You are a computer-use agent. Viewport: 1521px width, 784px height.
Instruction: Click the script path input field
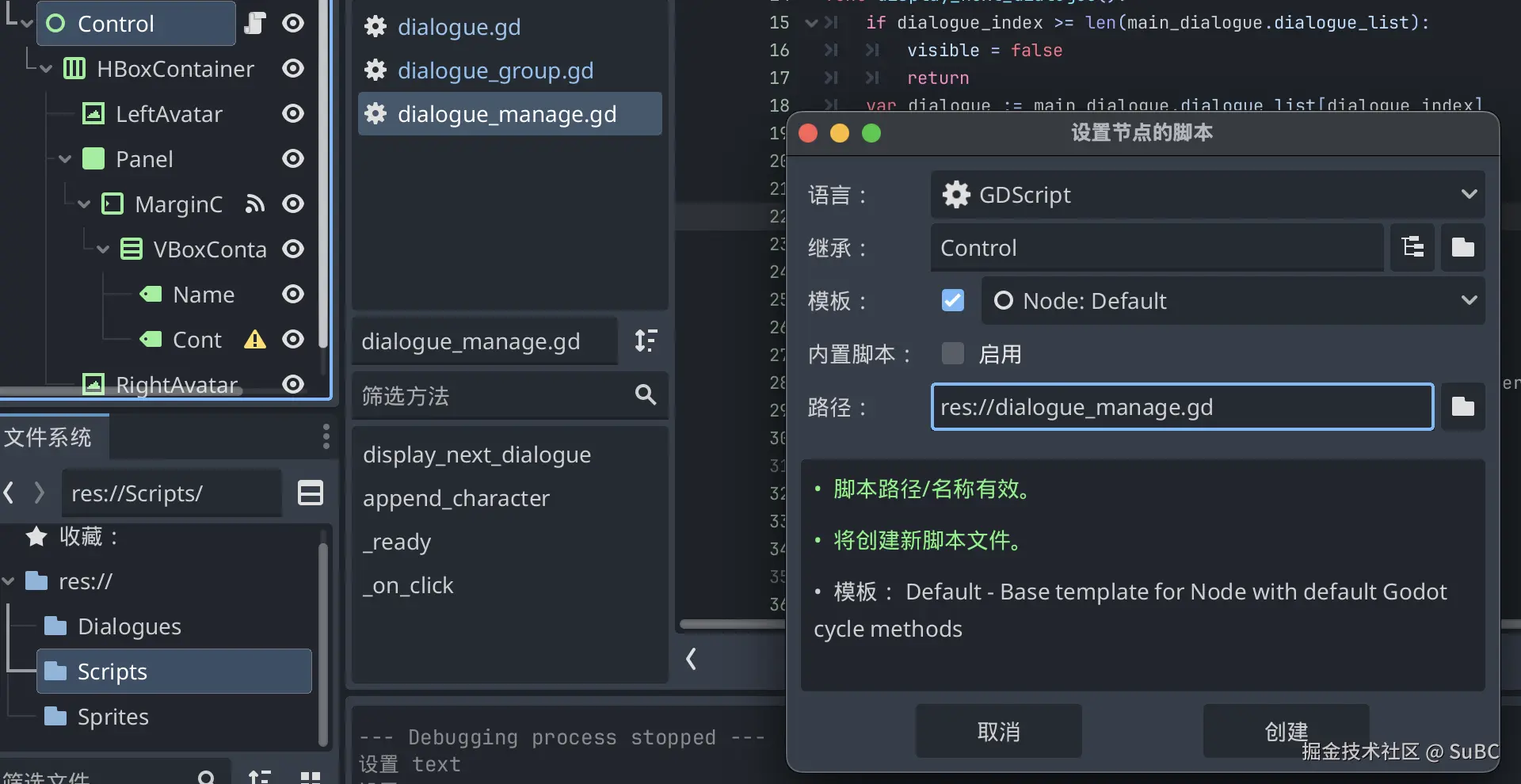[1180, 407]
